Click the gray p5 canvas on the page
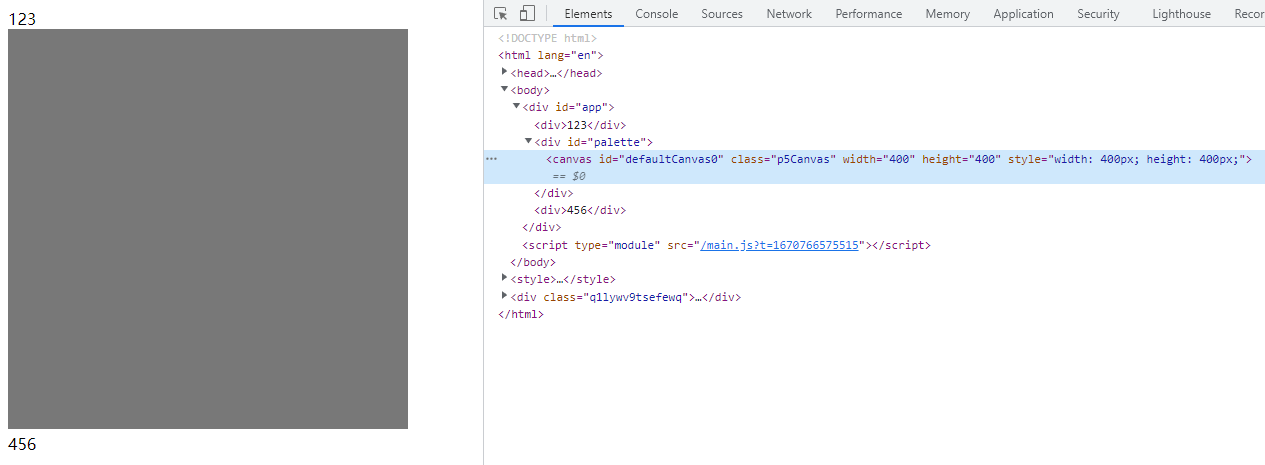 point(208,229)
